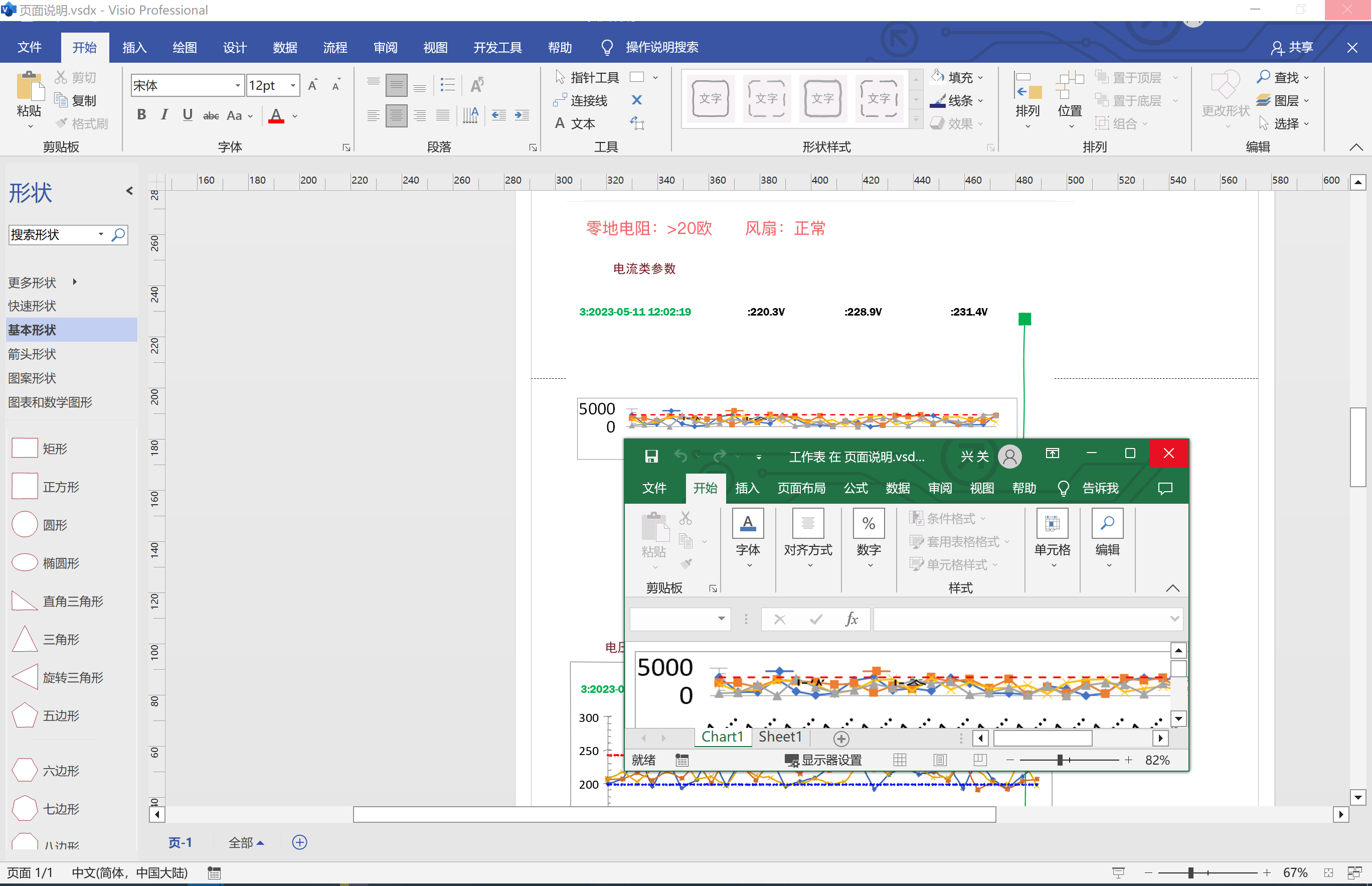Viewport: 1372px width, 886px height.
Task: Click the bullet list icon
Action: (x=447, y=86)
